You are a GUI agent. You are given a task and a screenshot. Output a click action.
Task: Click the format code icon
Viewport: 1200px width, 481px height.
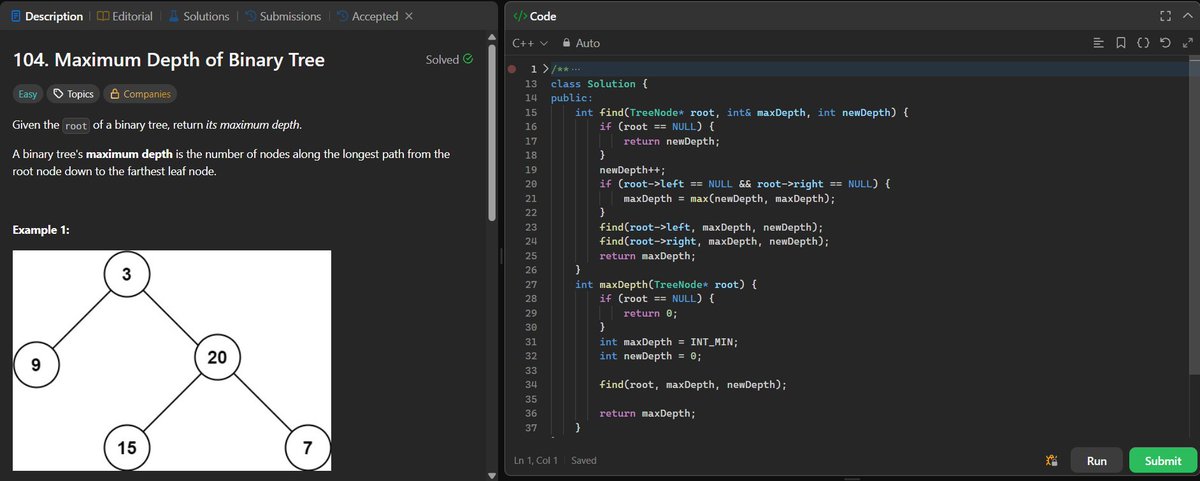point(1098,43)
